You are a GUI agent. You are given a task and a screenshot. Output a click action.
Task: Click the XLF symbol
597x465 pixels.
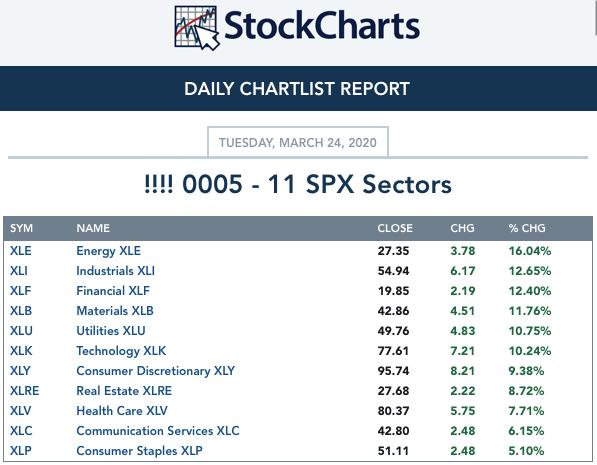coord(20,291)
